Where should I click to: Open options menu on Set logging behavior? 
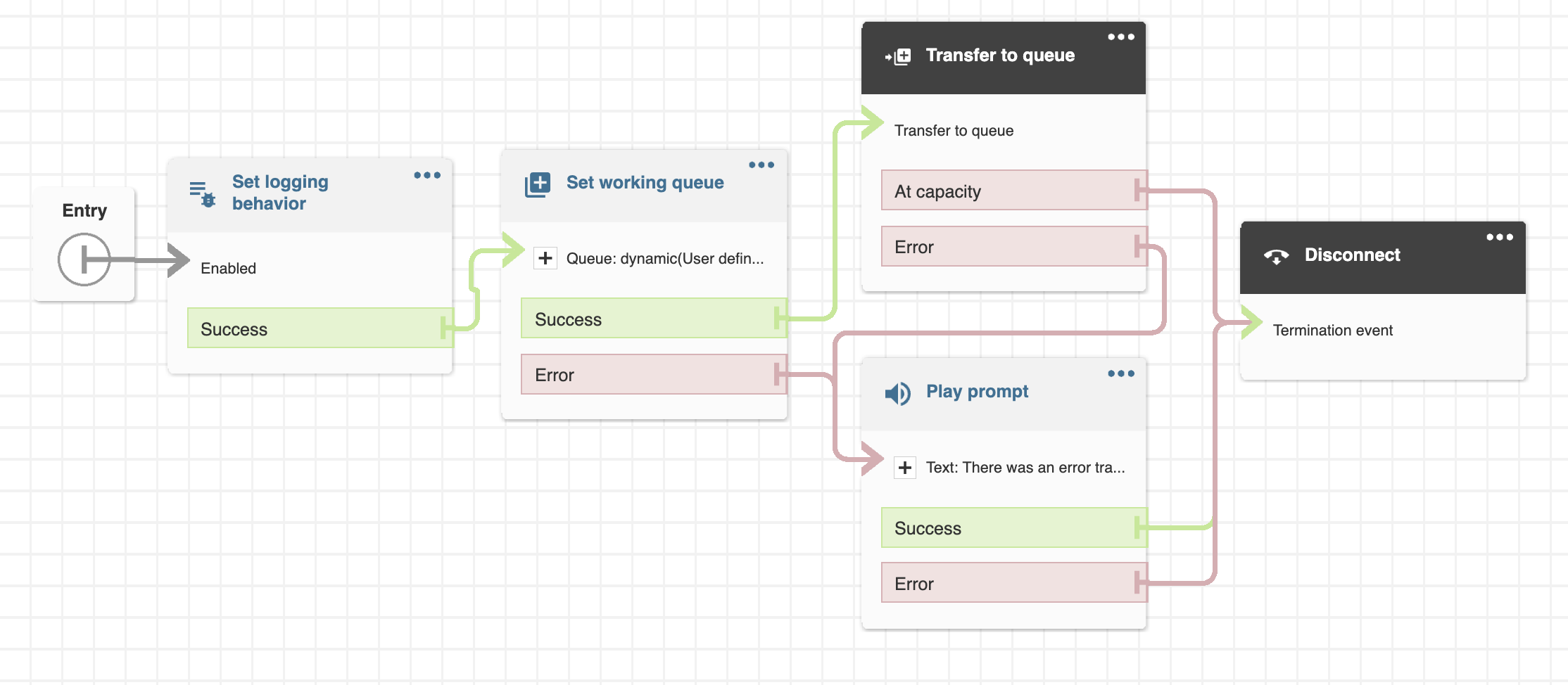point(427,175)
